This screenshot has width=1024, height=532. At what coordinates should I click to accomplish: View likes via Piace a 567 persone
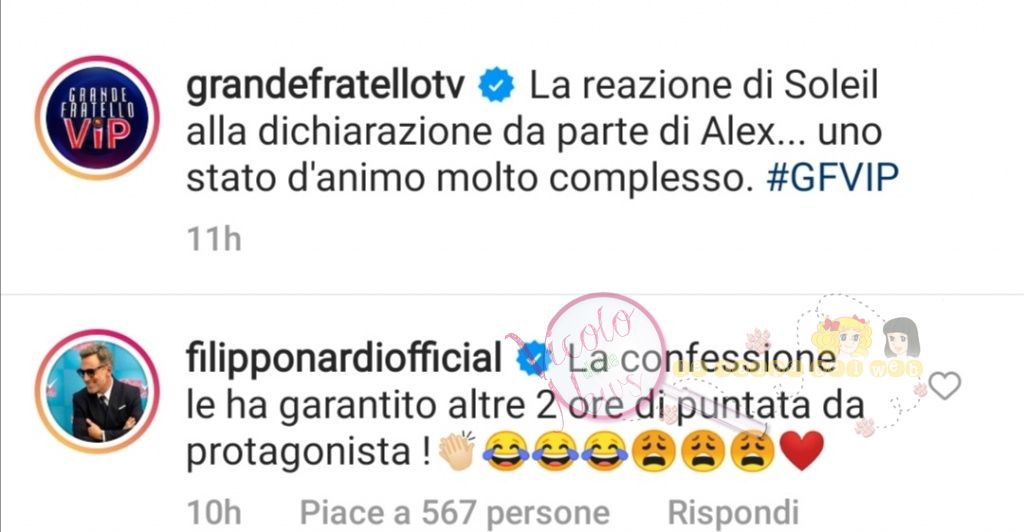click(455, 512)
